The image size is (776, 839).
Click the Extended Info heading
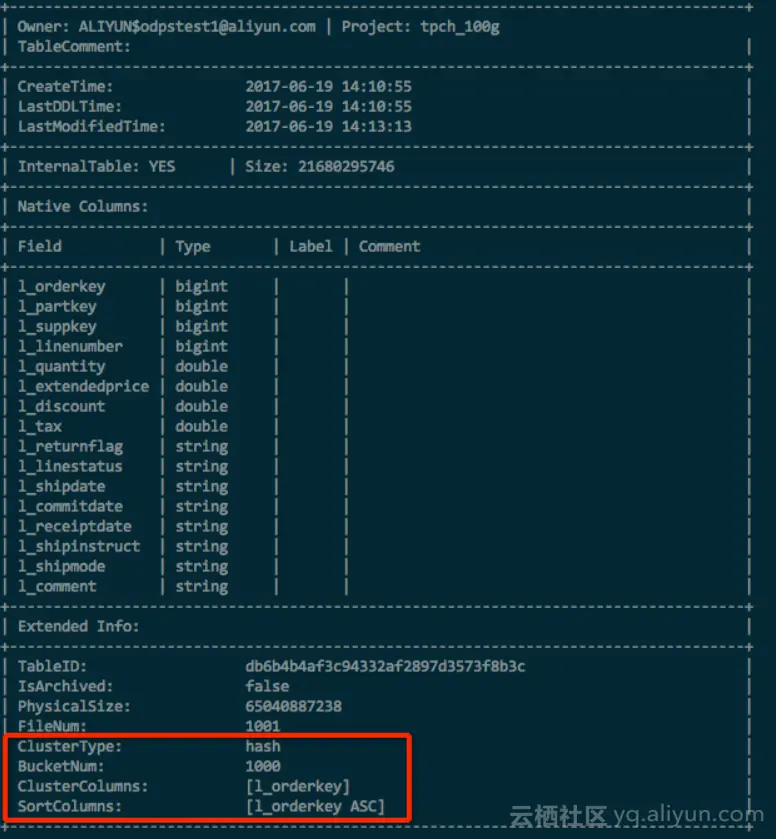(78, 626)
